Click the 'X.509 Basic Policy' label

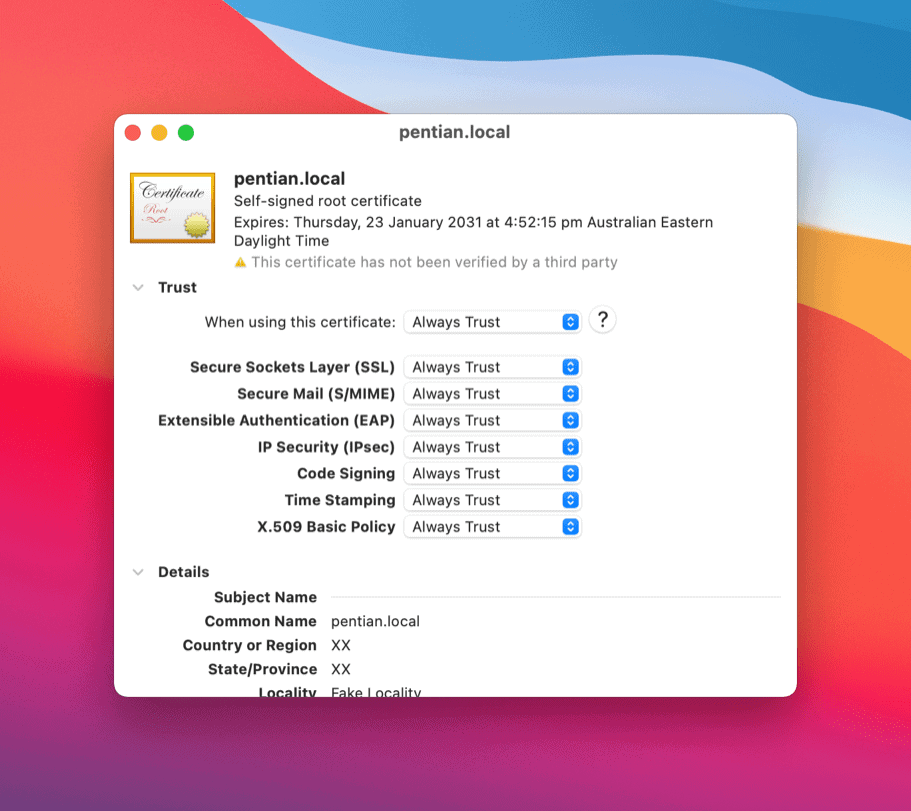(x=326, y=527)
